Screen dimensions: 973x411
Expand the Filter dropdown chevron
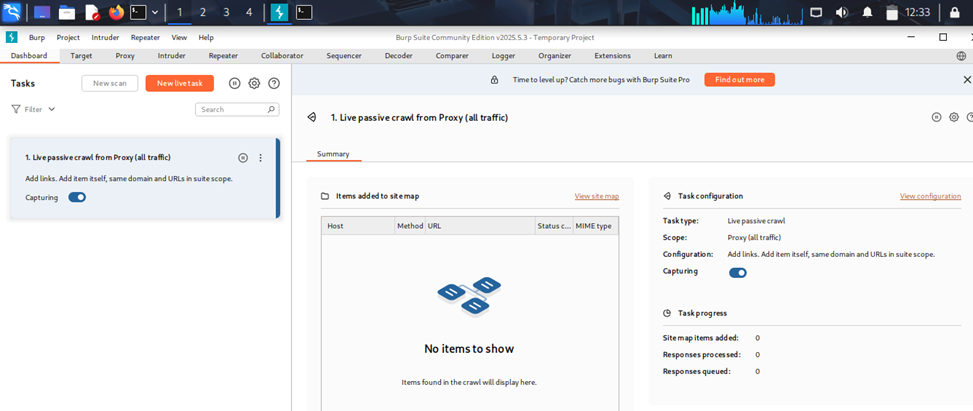(52, 109)
